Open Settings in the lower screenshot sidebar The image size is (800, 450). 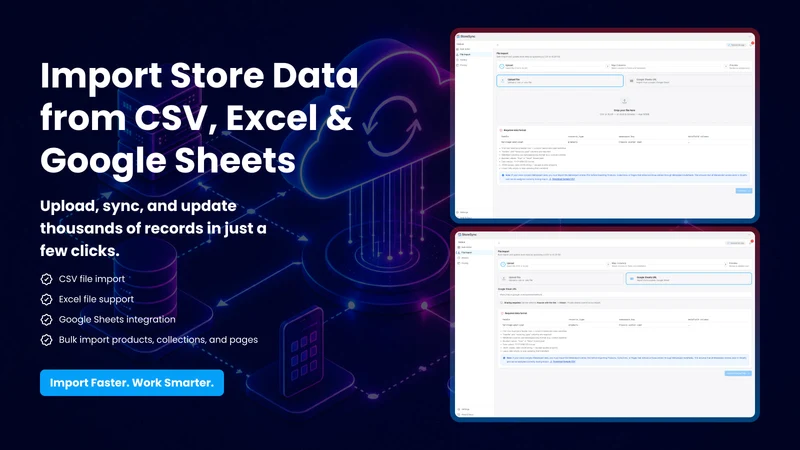tap(464, 409)
